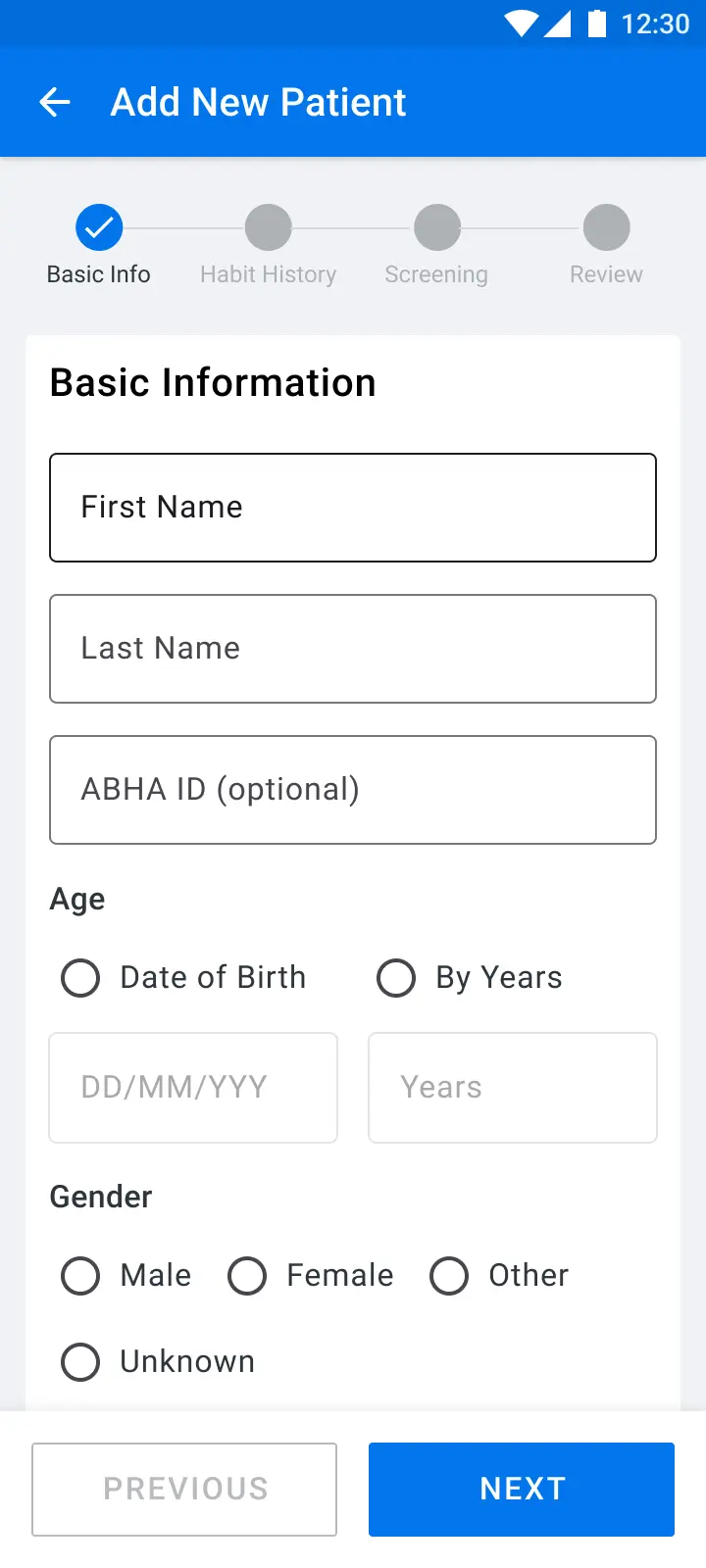This screenshot has height=1568, width=706.
Task: Select Male as gender
Action: 80,1276
